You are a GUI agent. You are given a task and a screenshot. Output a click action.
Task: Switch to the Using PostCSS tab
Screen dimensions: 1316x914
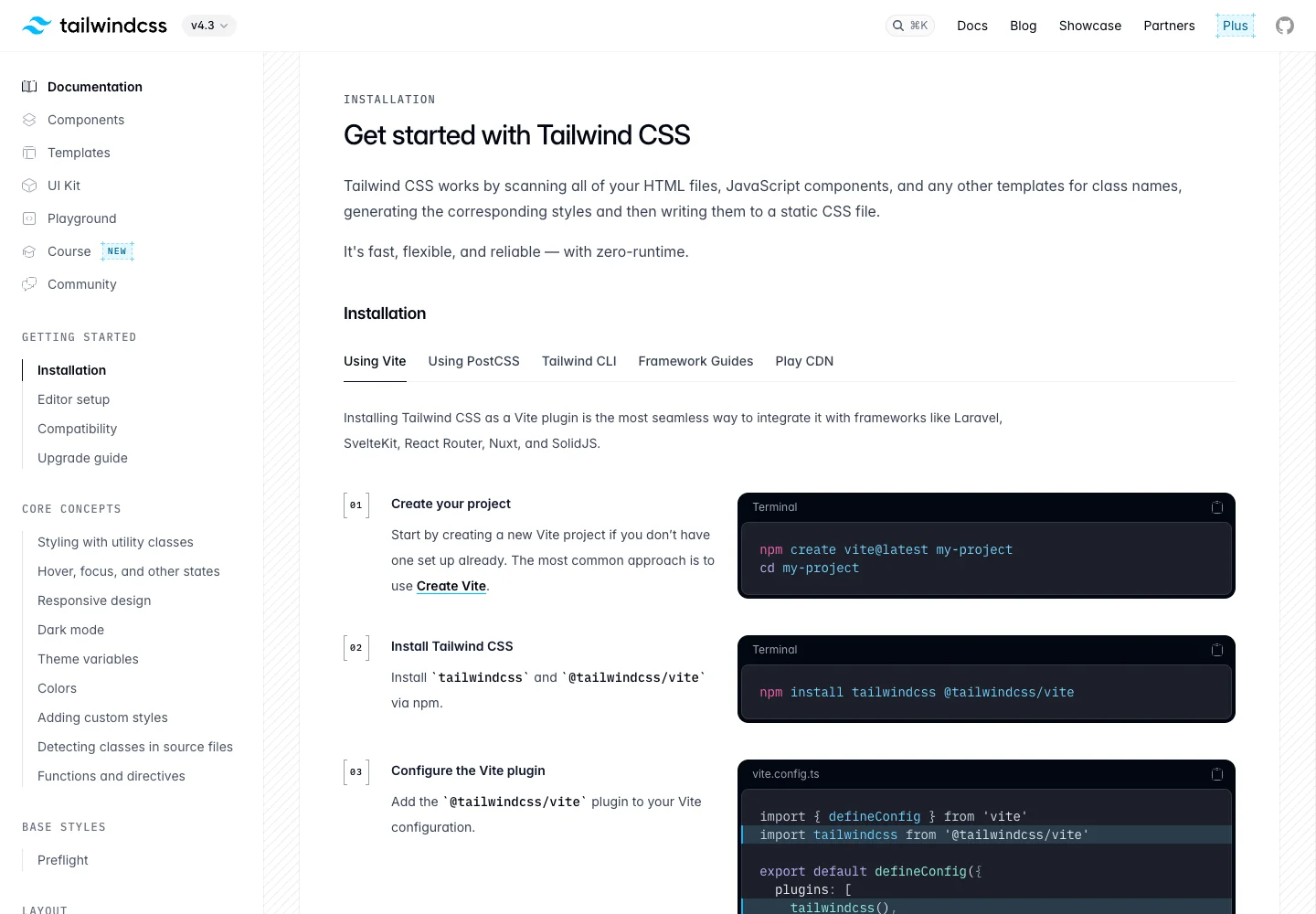473,361
